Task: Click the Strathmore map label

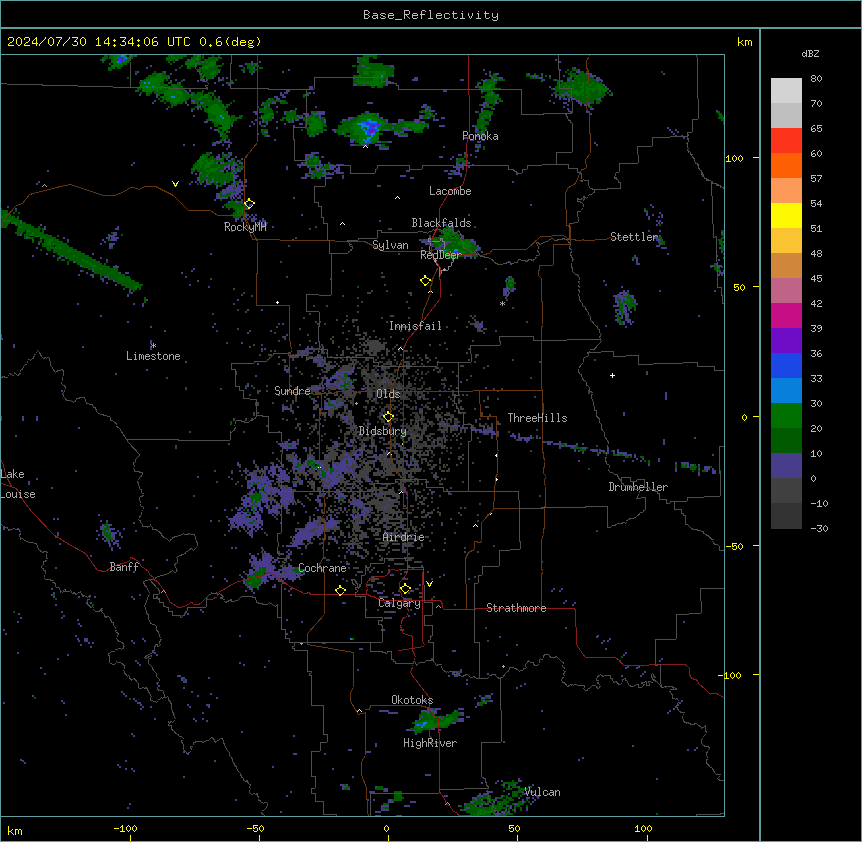Action: coord(516,608)
